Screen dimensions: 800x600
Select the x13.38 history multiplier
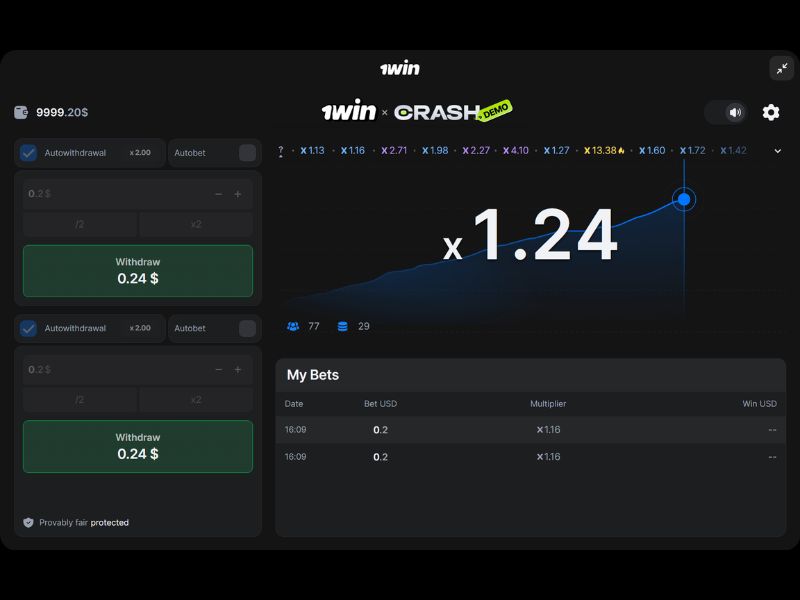coord(604,151)
